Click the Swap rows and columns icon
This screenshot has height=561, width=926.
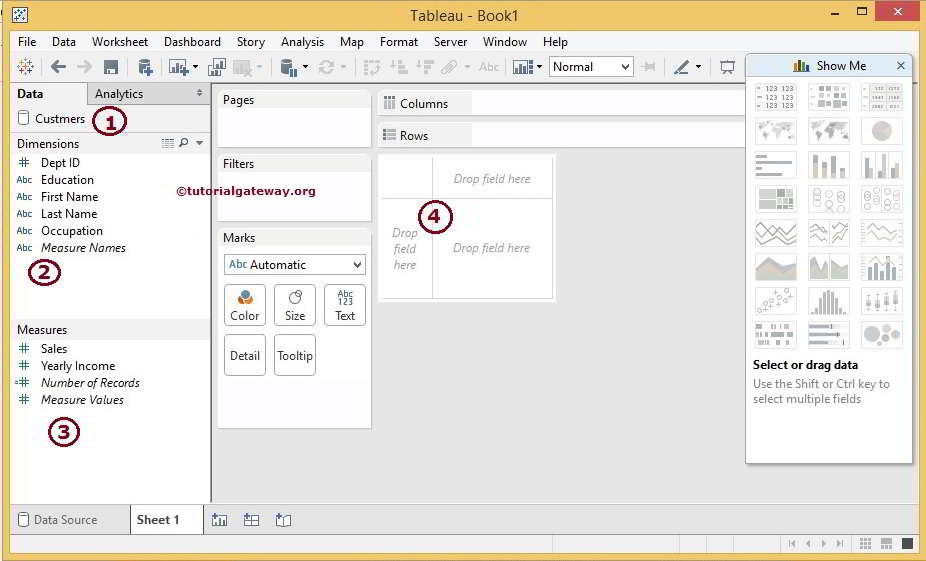coord(371,67)
